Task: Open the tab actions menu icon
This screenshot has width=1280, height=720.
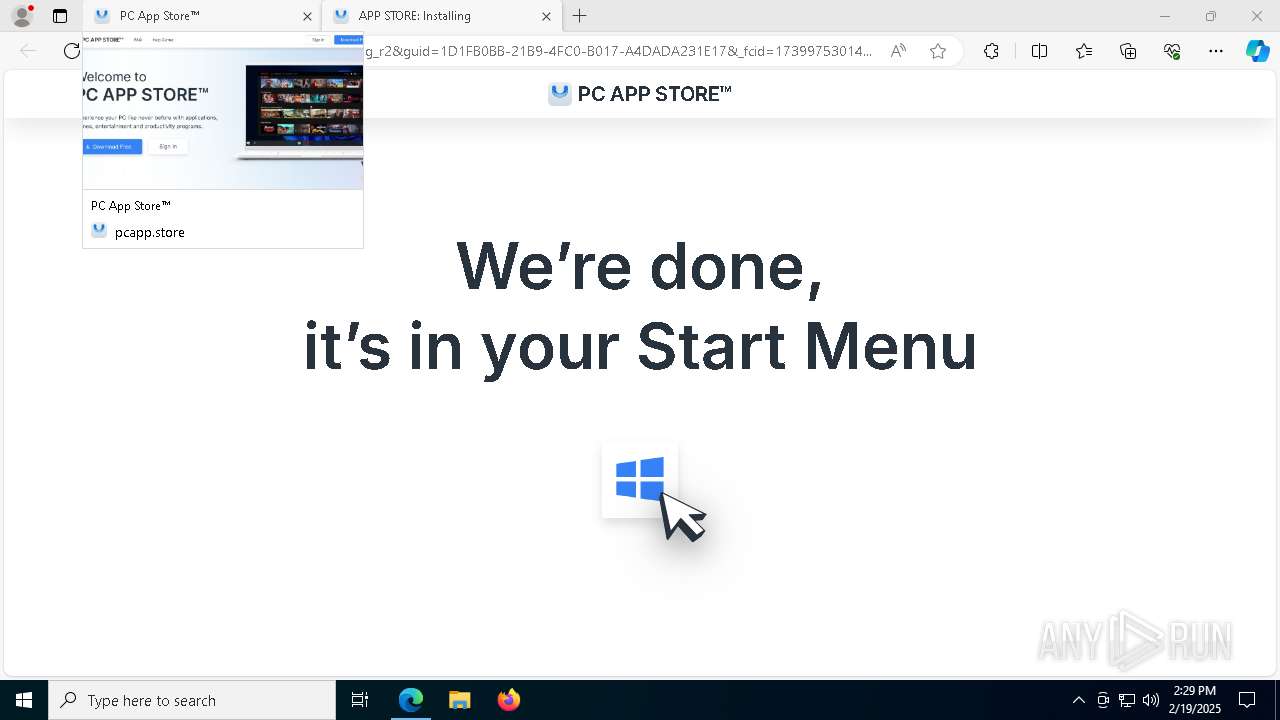Action: pos(60,16)
